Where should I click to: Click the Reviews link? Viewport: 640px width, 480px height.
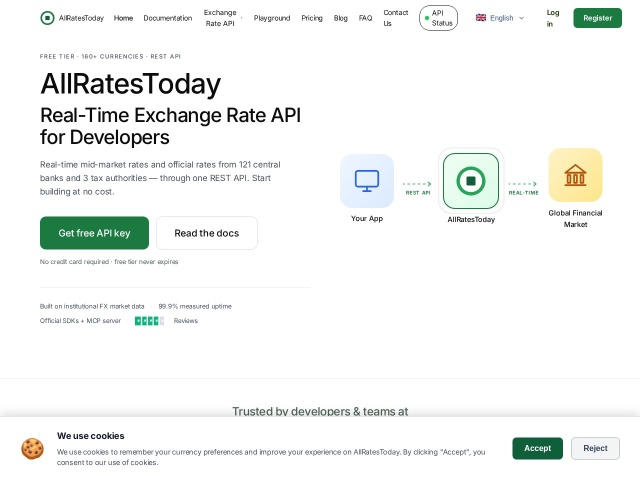tap(186, 321)
